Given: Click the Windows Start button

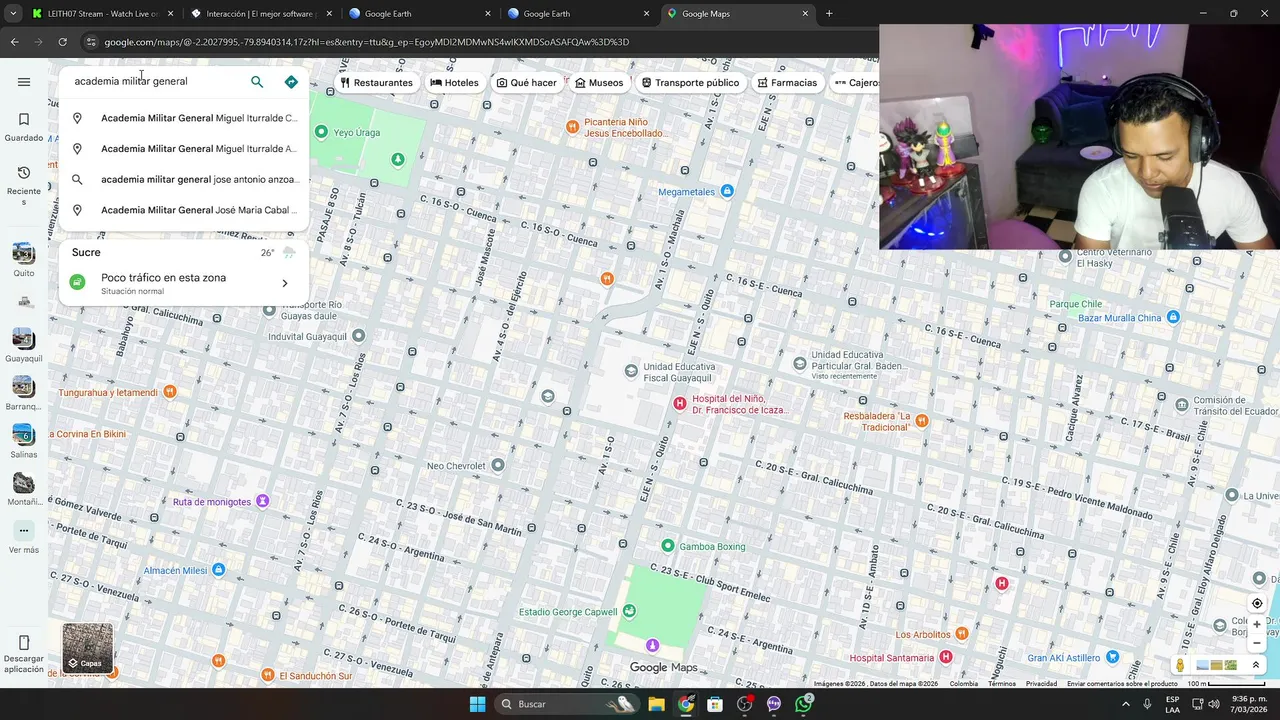Looking at the screenshot, I should click(477, 704).
